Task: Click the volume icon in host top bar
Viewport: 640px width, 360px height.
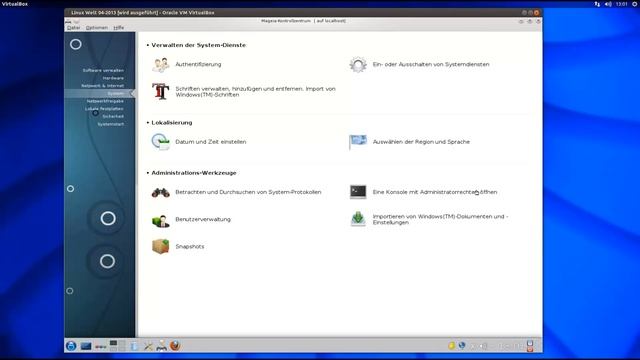Action: [608, 4]
